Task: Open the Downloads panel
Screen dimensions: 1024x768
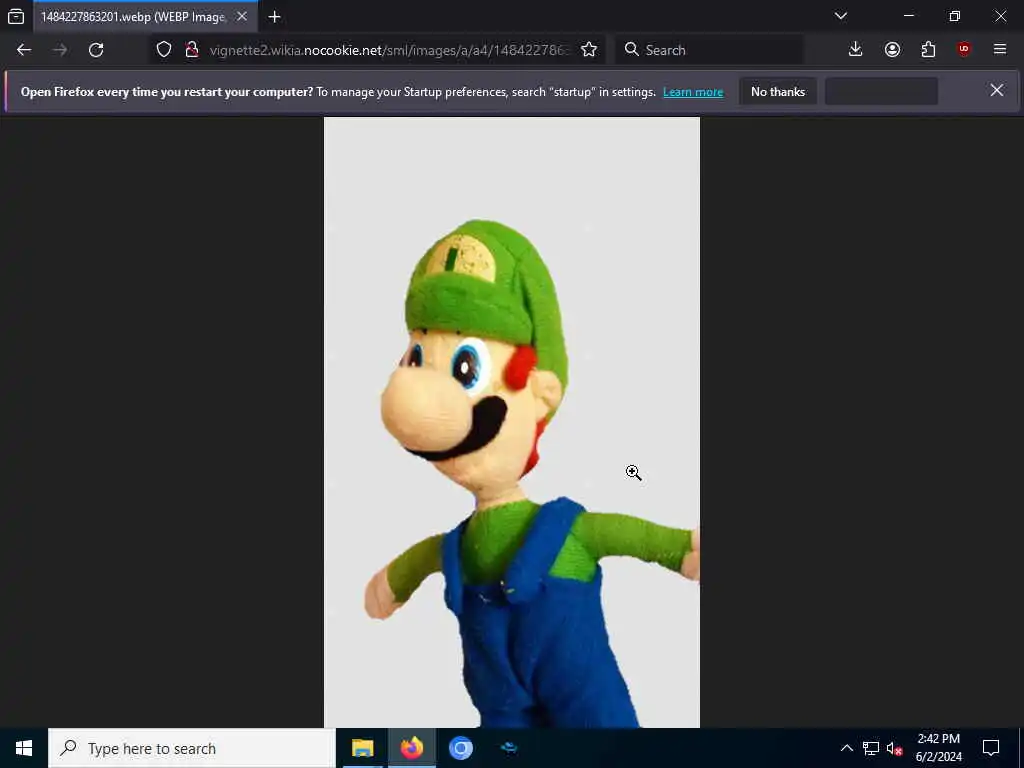Action: click(856, 50)
